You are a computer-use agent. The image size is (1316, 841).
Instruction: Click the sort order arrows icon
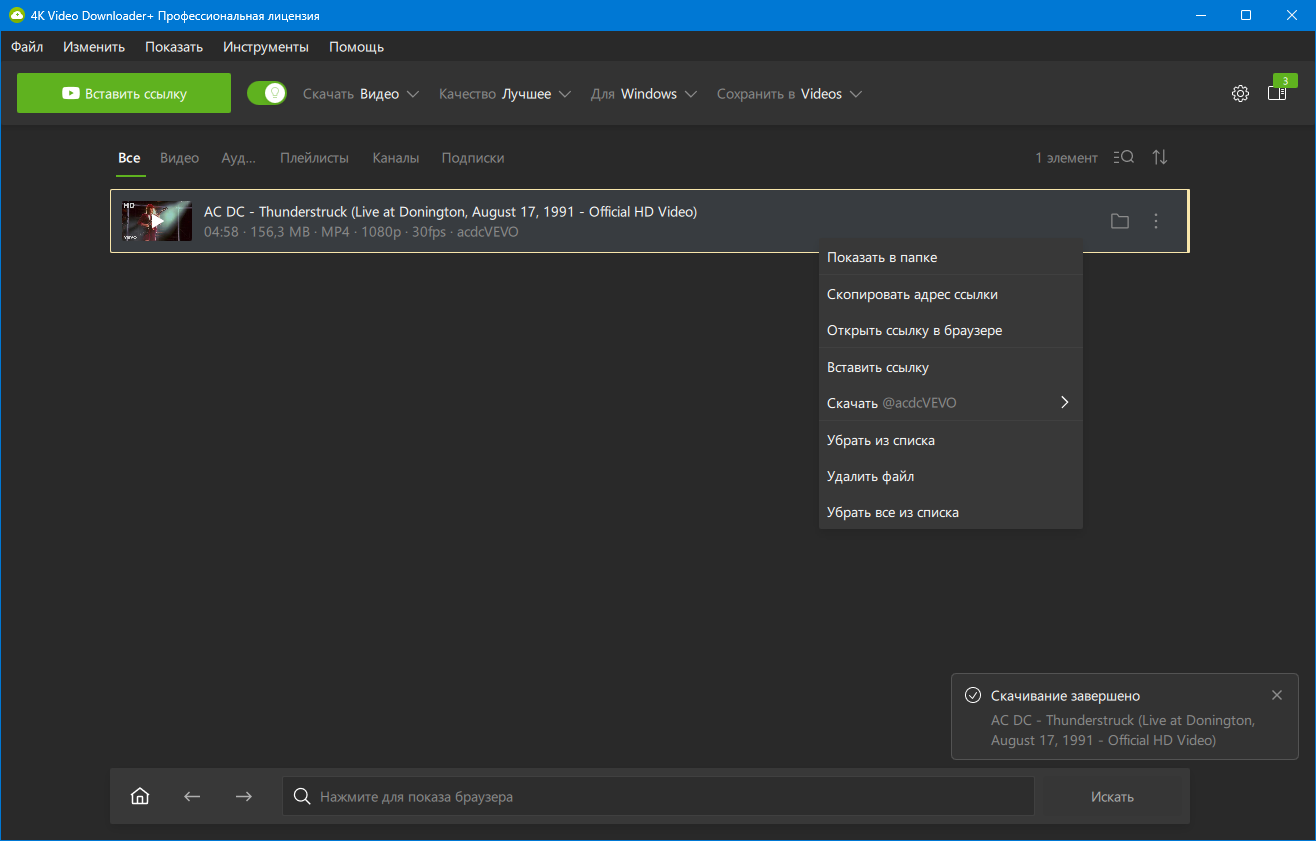click(1160, 157)
